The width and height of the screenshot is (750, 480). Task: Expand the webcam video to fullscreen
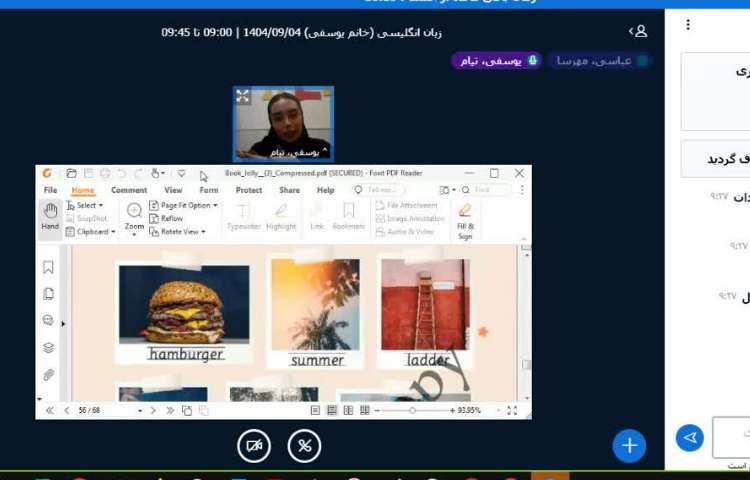point(243,96)
